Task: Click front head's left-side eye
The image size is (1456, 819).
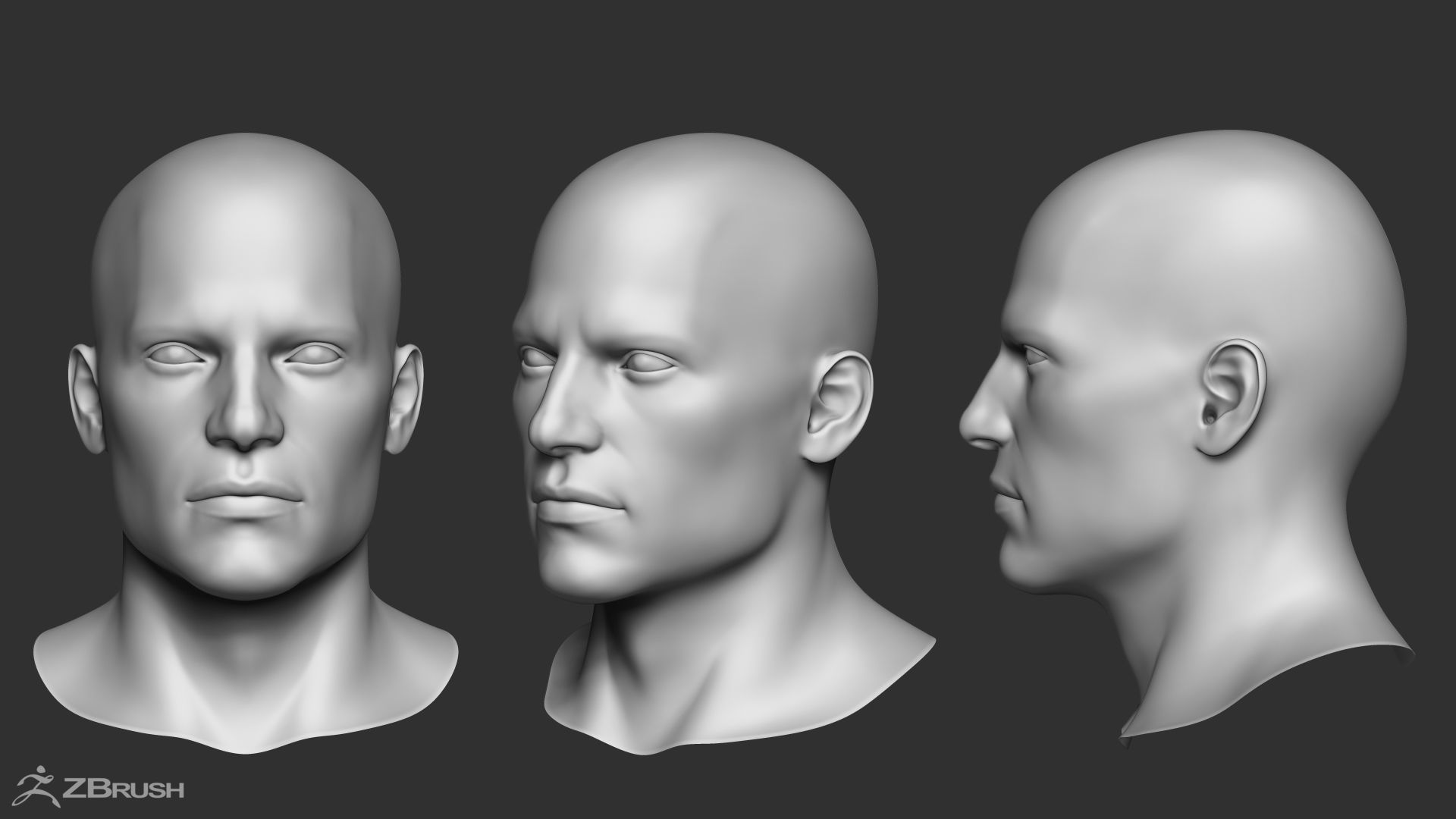Action: (176, 353)
